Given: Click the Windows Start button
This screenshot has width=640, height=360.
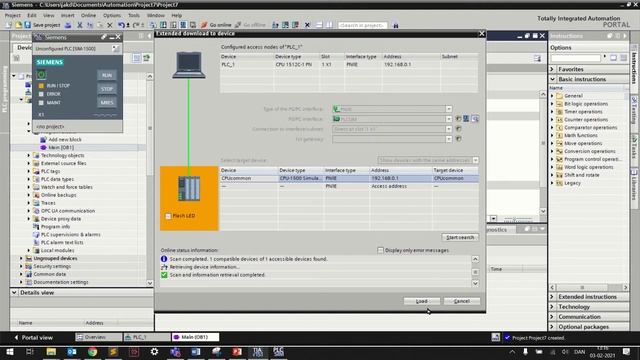Looking at the screenshot, I should tap(9, 351).
